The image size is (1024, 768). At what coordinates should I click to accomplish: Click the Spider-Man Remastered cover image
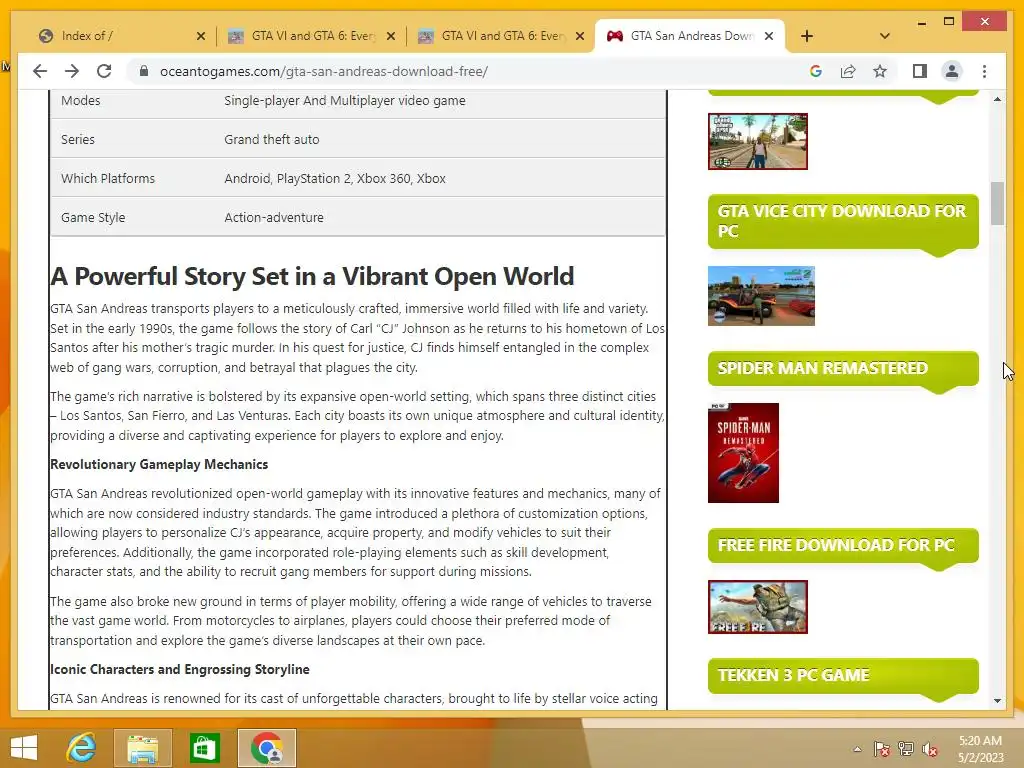[743, 453]
